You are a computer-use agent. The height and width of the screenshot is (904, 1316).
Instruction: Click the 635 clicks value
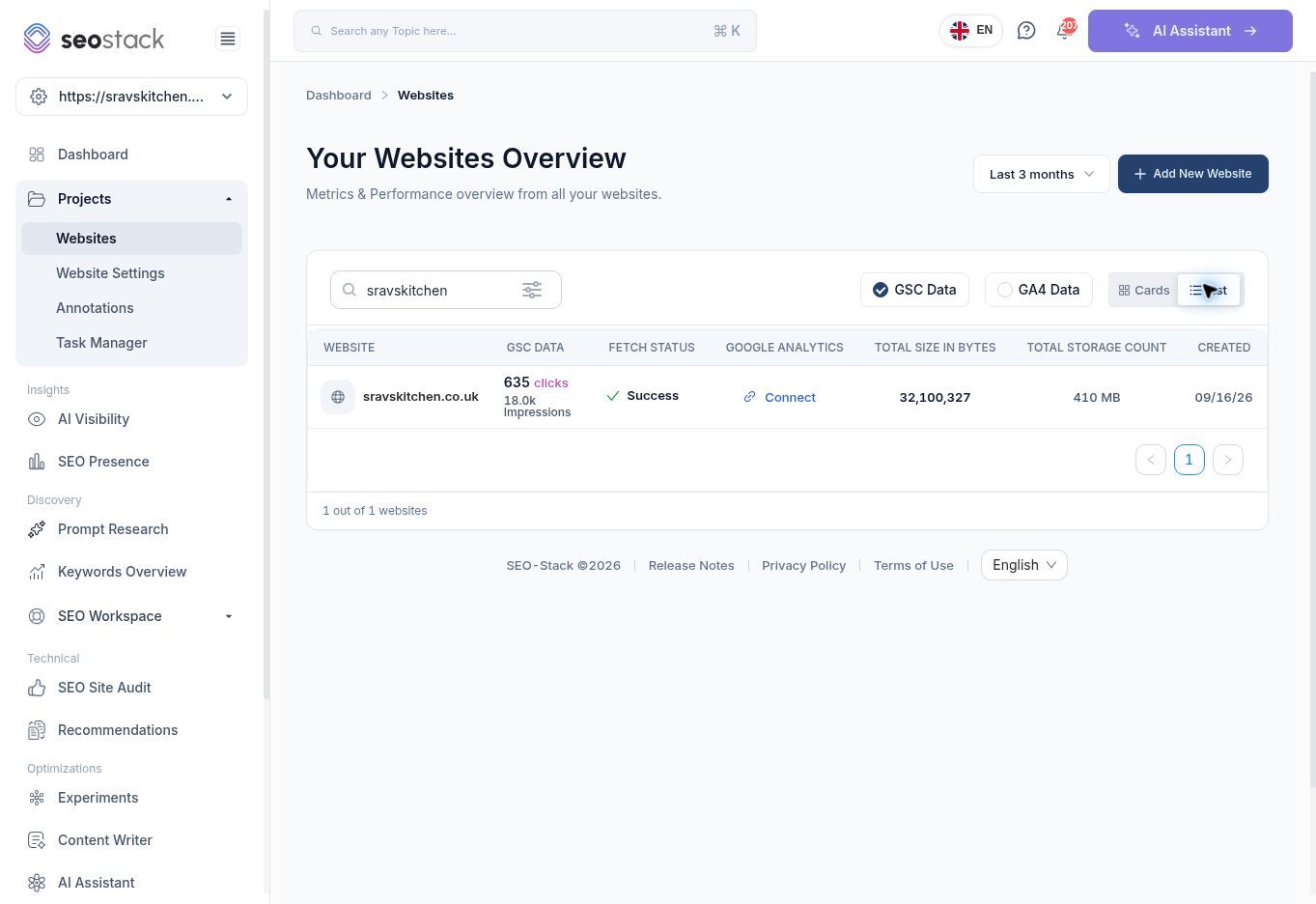[x=536, y=382]
